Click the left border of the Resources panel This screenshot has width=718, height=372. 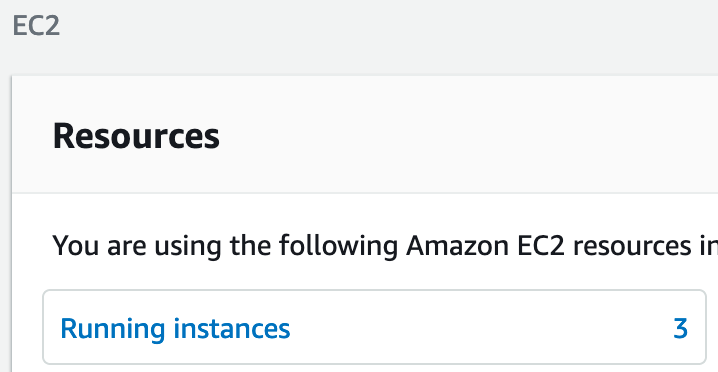12,224
